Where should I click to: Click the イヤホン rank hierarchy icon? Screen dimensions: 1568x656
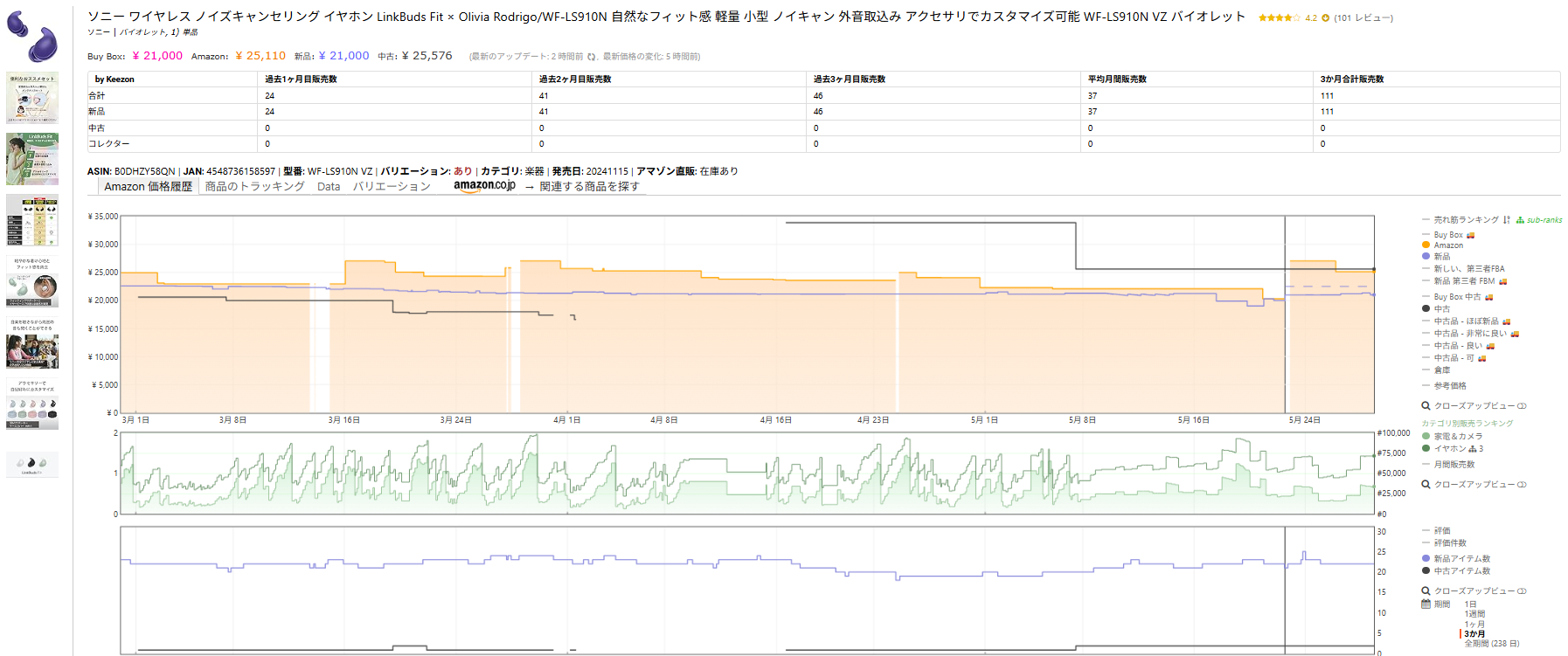pos(1474,449)
